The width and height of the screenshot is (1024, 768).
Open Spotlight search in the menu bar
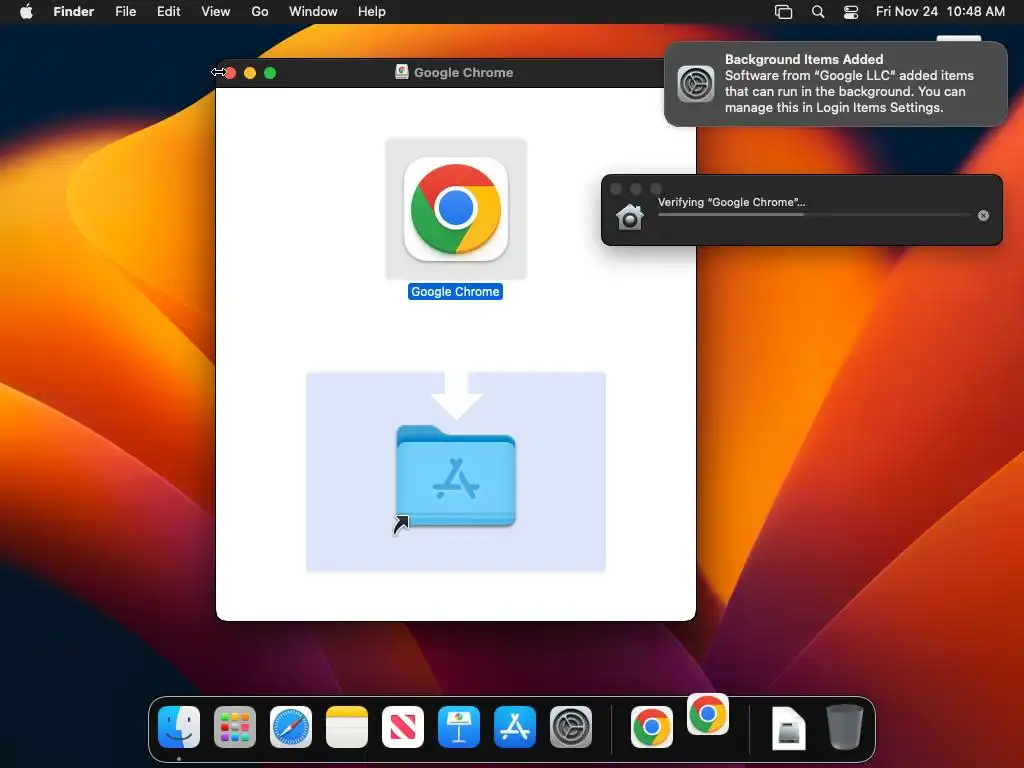tap(818, 12)
